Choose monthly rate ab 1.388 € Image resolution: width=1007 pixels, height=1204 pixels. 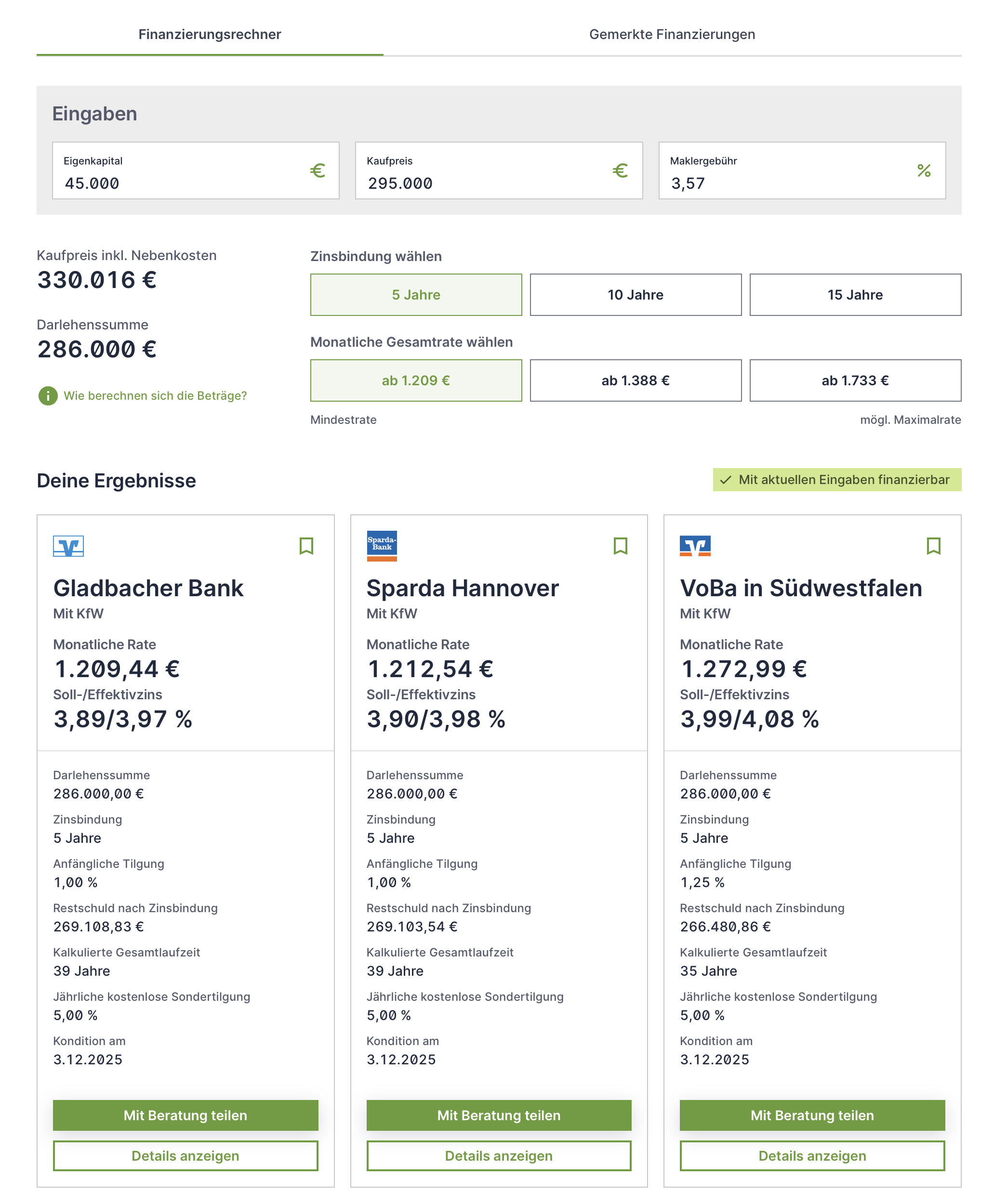636,380
